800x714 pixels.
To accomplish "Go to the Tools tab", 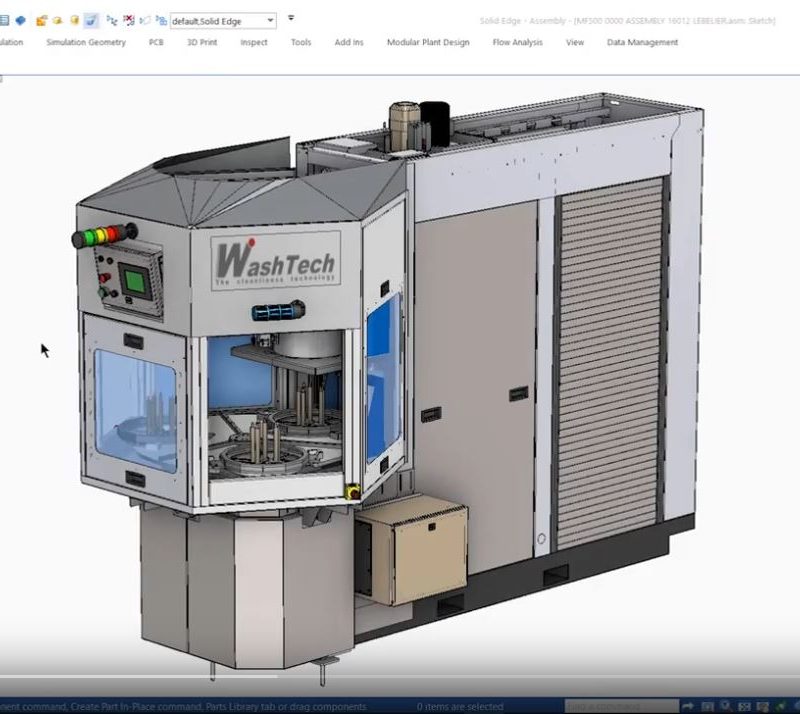I will coord(301,42).
